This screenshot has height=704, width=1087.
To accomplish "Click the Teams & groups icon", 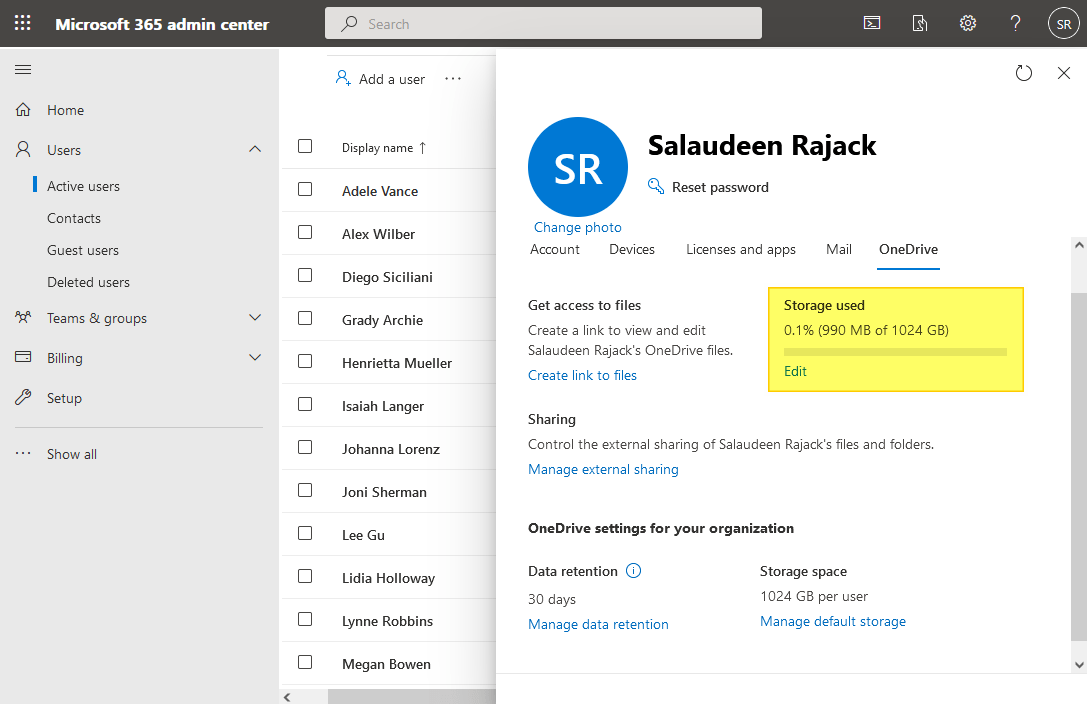I will click(23, 317).
